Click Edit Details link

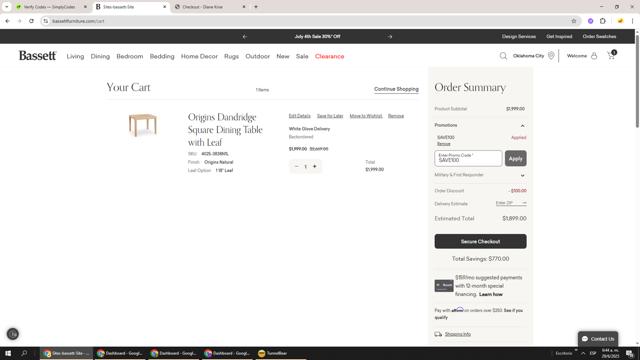click(300, 116)
